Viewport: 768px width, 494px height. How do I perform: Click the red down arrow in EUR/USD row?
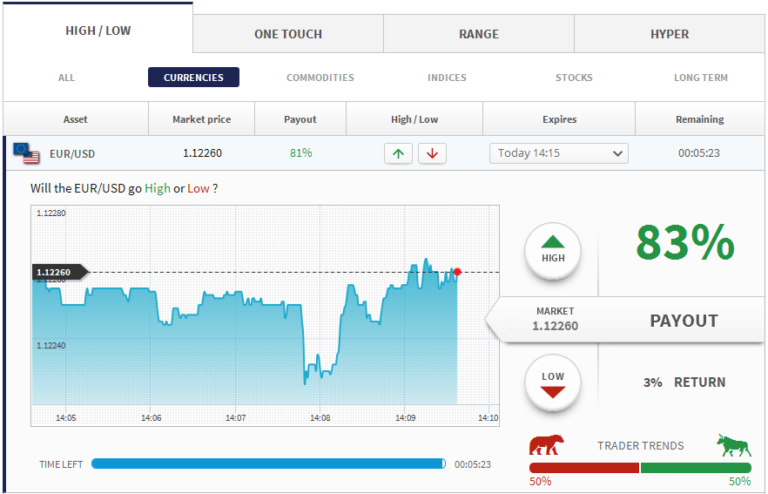432,153
